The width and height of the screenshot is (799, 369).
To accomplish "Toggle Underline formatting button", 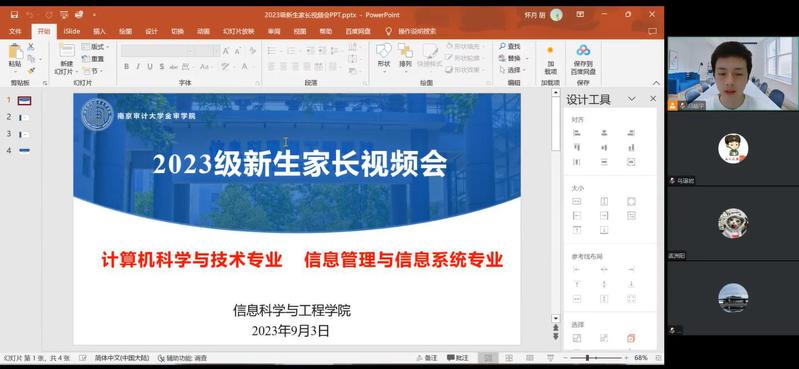I will pyautogui.click(x=150, y=67).
